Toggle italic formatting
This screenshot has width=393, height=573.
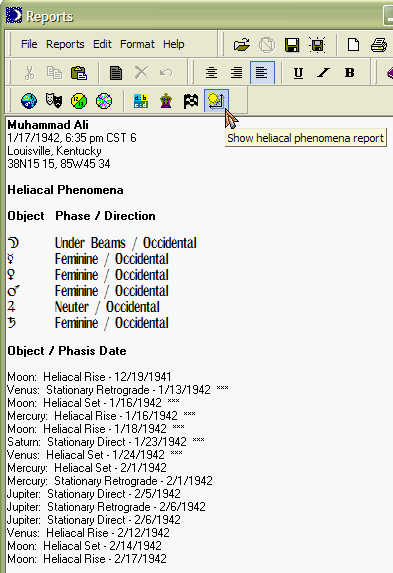click(x=324, y=72)
